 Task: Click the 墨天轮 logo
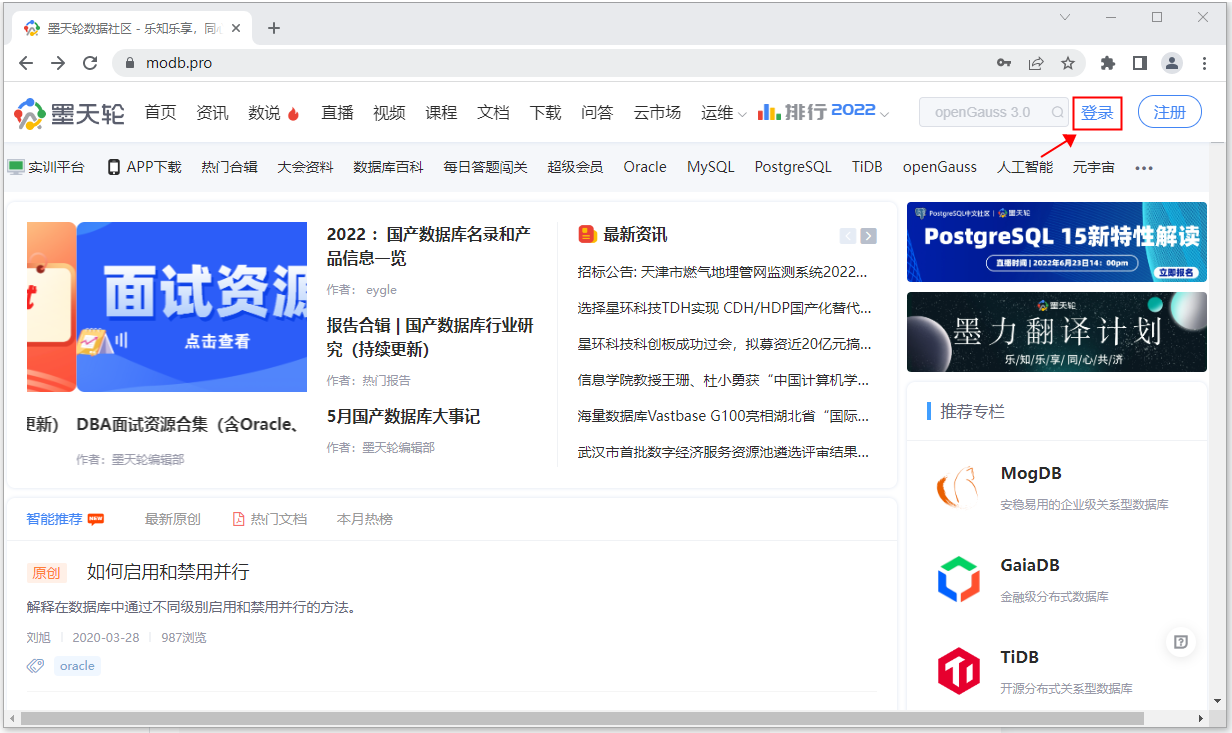(69, 113)
